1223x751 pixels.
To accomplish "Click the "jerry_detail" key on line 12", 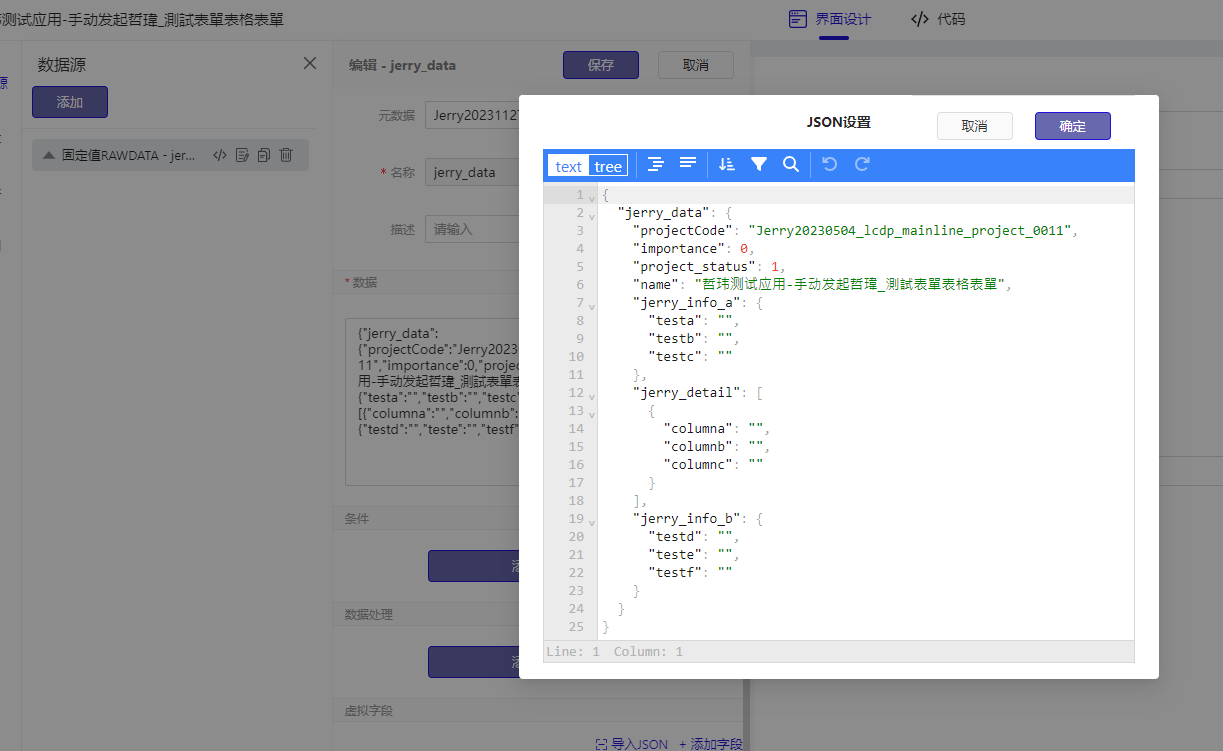I will coord(687,392).
